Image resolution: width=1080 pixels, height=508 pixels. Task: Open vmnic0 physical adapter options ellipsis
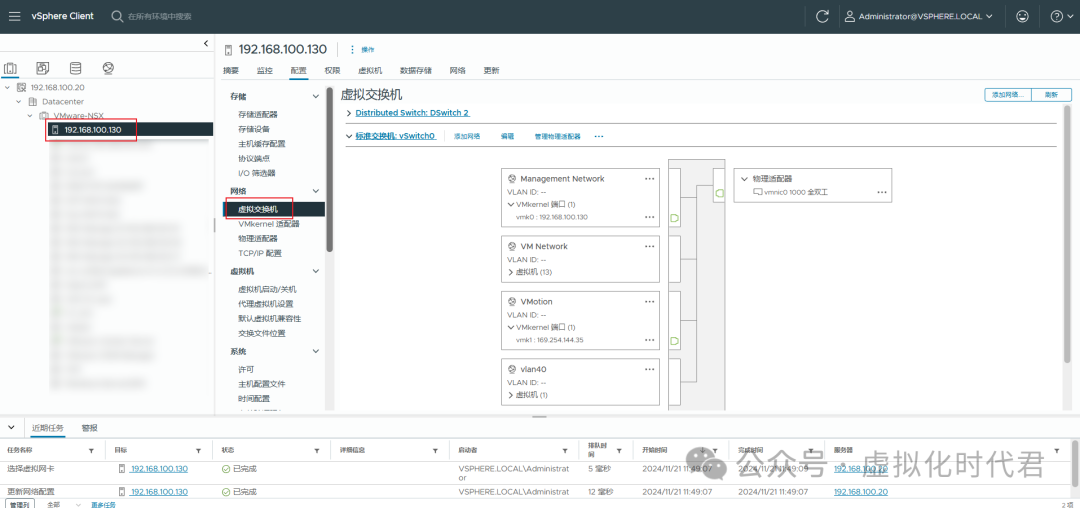pyautogui.click(x=882, y=192)
